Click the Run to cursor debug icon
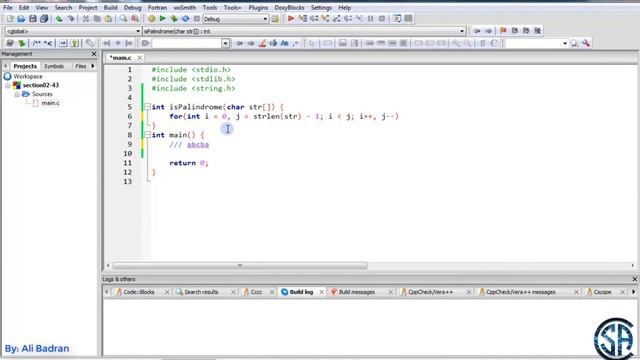This screenshot has width=640, height=360. click(302, 19)
